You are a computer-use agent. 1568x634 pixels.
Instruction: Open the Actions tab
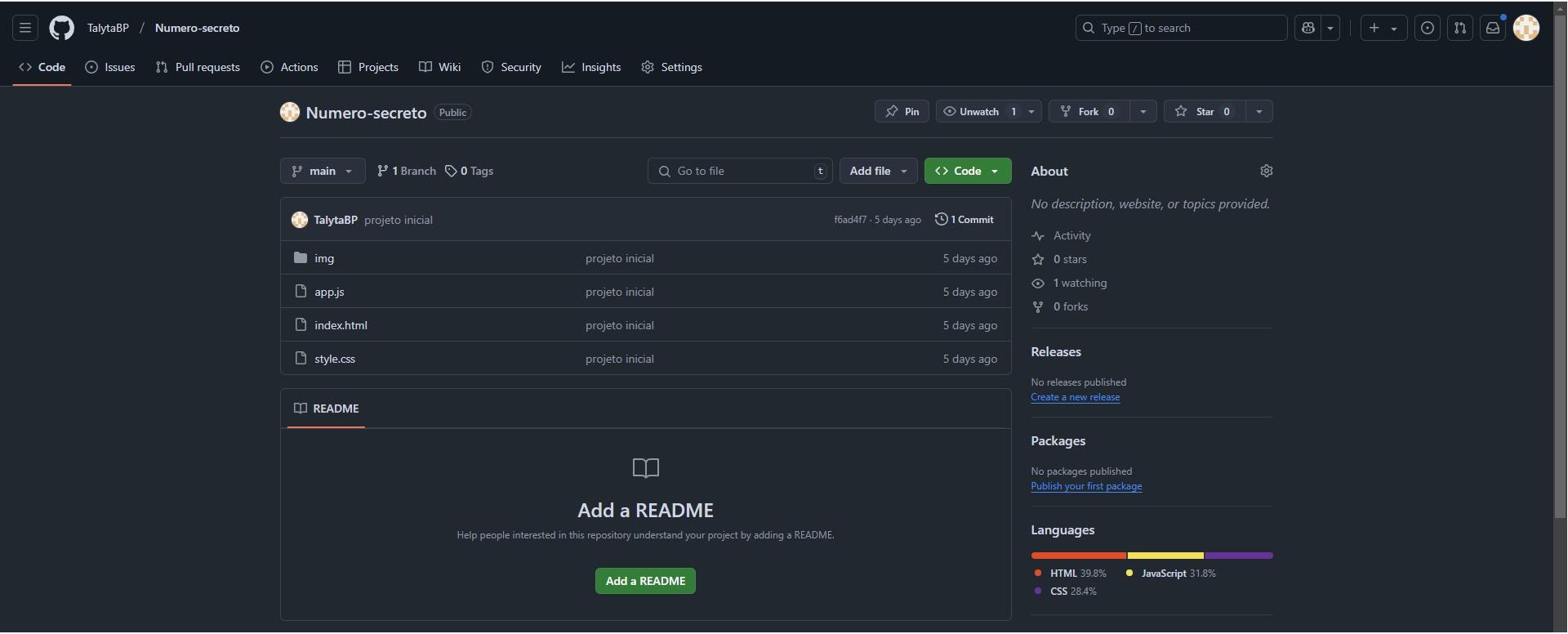click(x=289, y=67)
